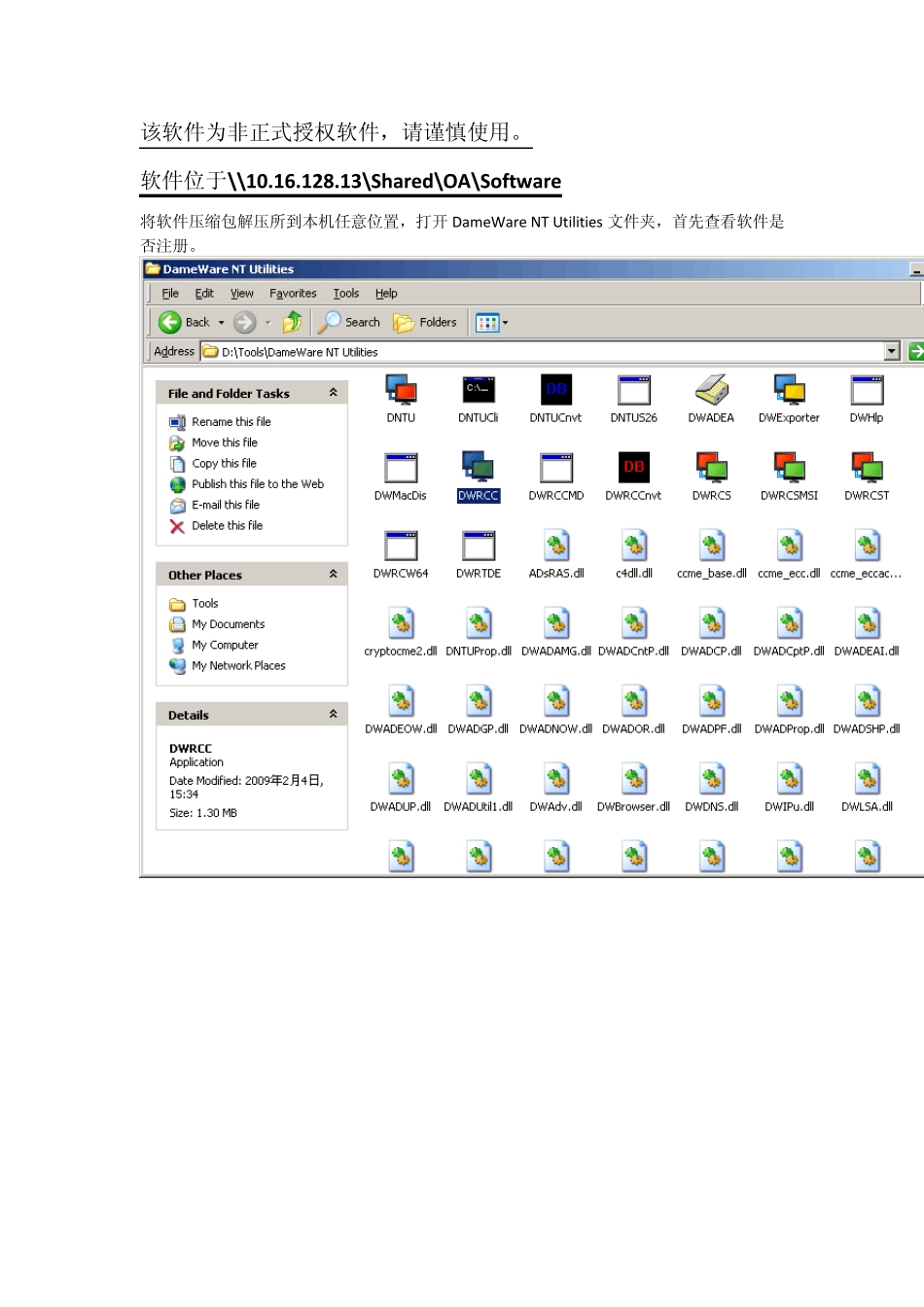Open My Computer from Other Places
The image size is (924, 1307).
click(225, 645)
